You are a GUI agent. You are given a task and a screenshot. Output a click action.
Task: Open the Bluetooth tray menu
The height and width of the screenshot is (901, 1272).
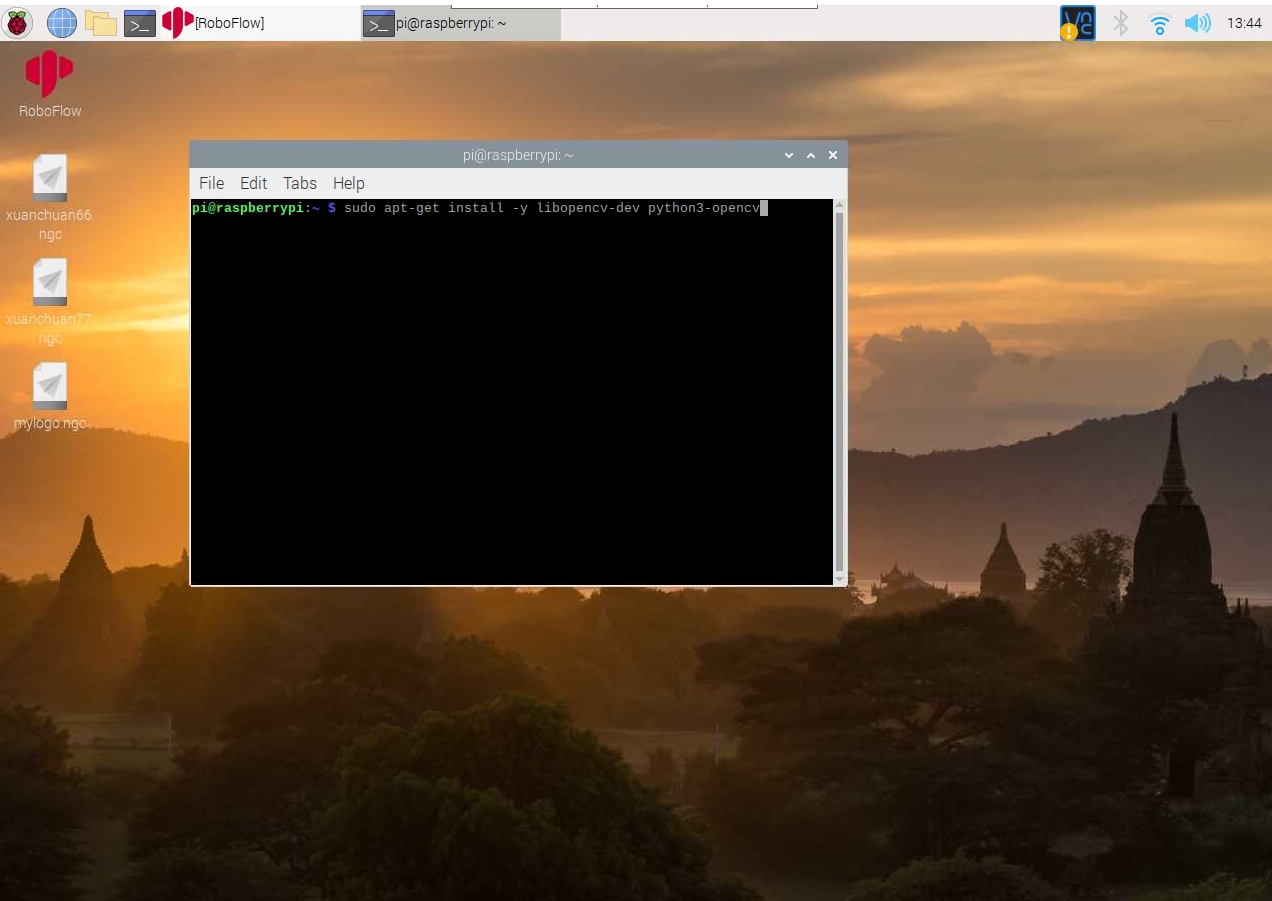click(x=1121, y=22)
